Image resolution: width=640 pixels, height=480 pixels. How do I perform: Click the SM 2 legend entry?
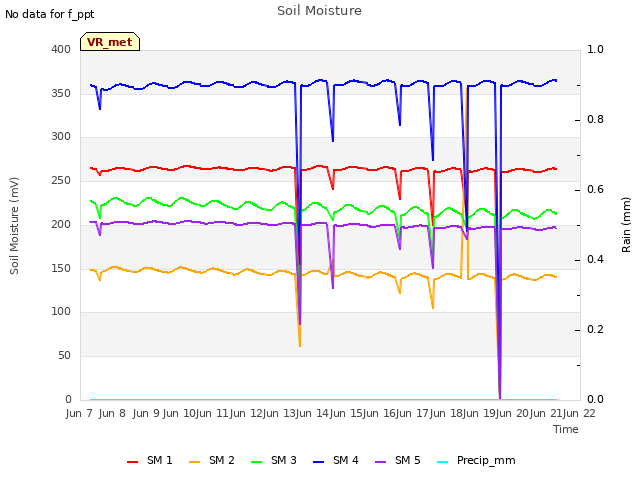pyautogui.click(x=212, y=461)
